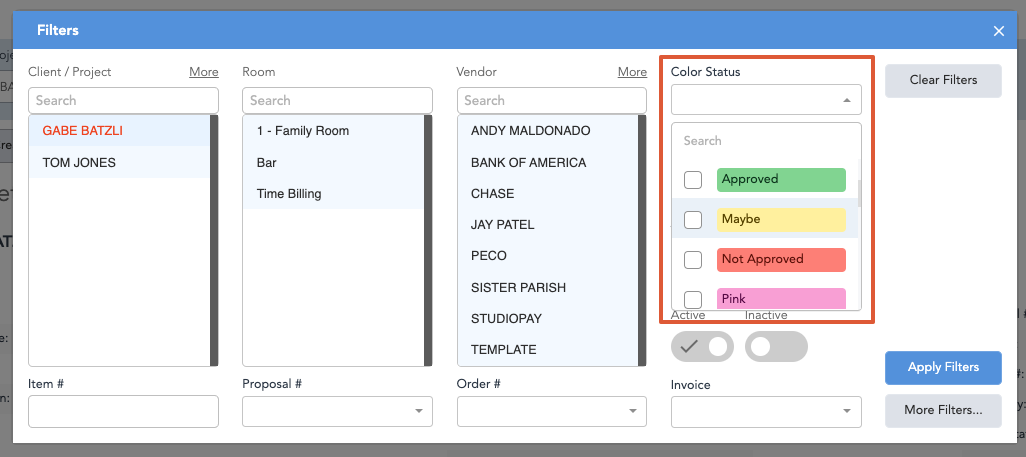Click the Client / Project list scrollbar
This screenshot has height=457, width=1026.
[214, 240]
